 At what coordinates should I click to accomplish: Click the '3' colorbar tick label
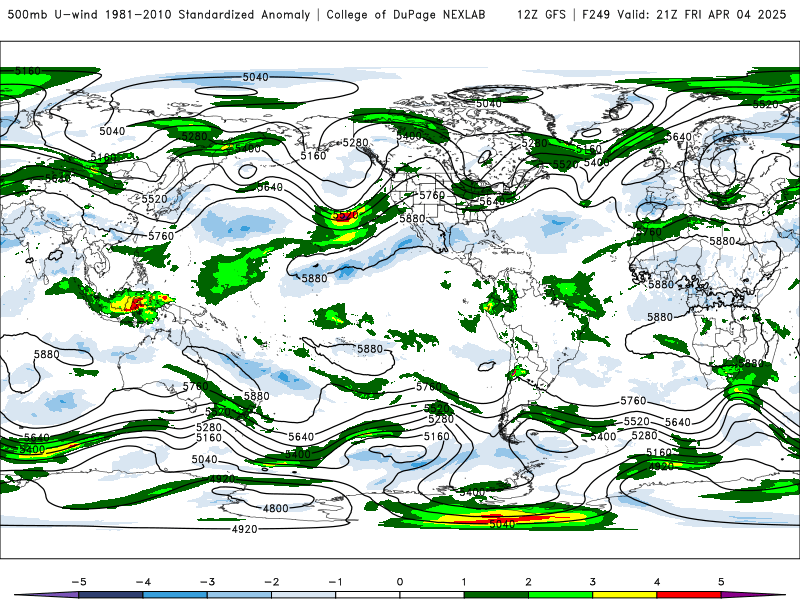point(593,582)
